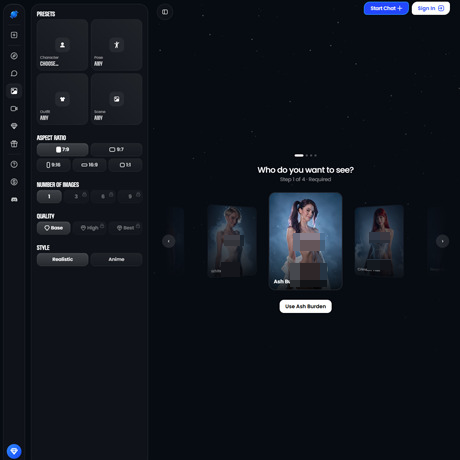The image size is (460, 460).
Task: Click the Start Chat button
Action: click(x=386, y=8)
